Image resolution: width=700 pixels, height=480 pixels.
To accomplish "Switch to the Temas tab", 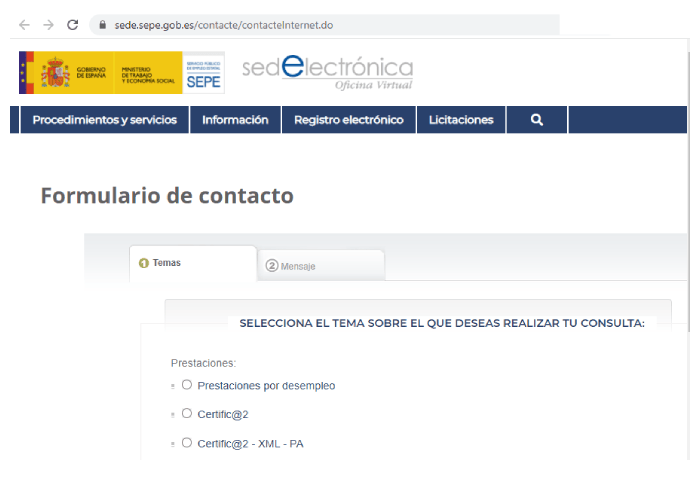I will pyautogui.click(x=193, y=263).
